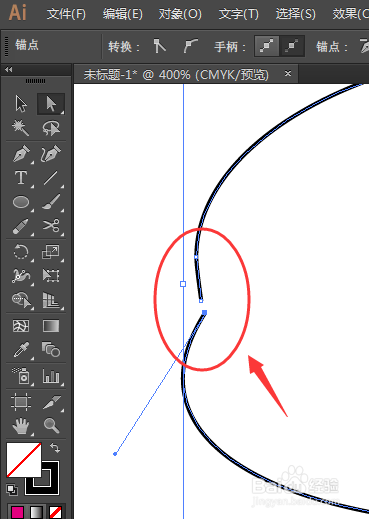The image size is (369, 519).
Task: Choose the Rotate tool
Action: click(x=21, y=252)
